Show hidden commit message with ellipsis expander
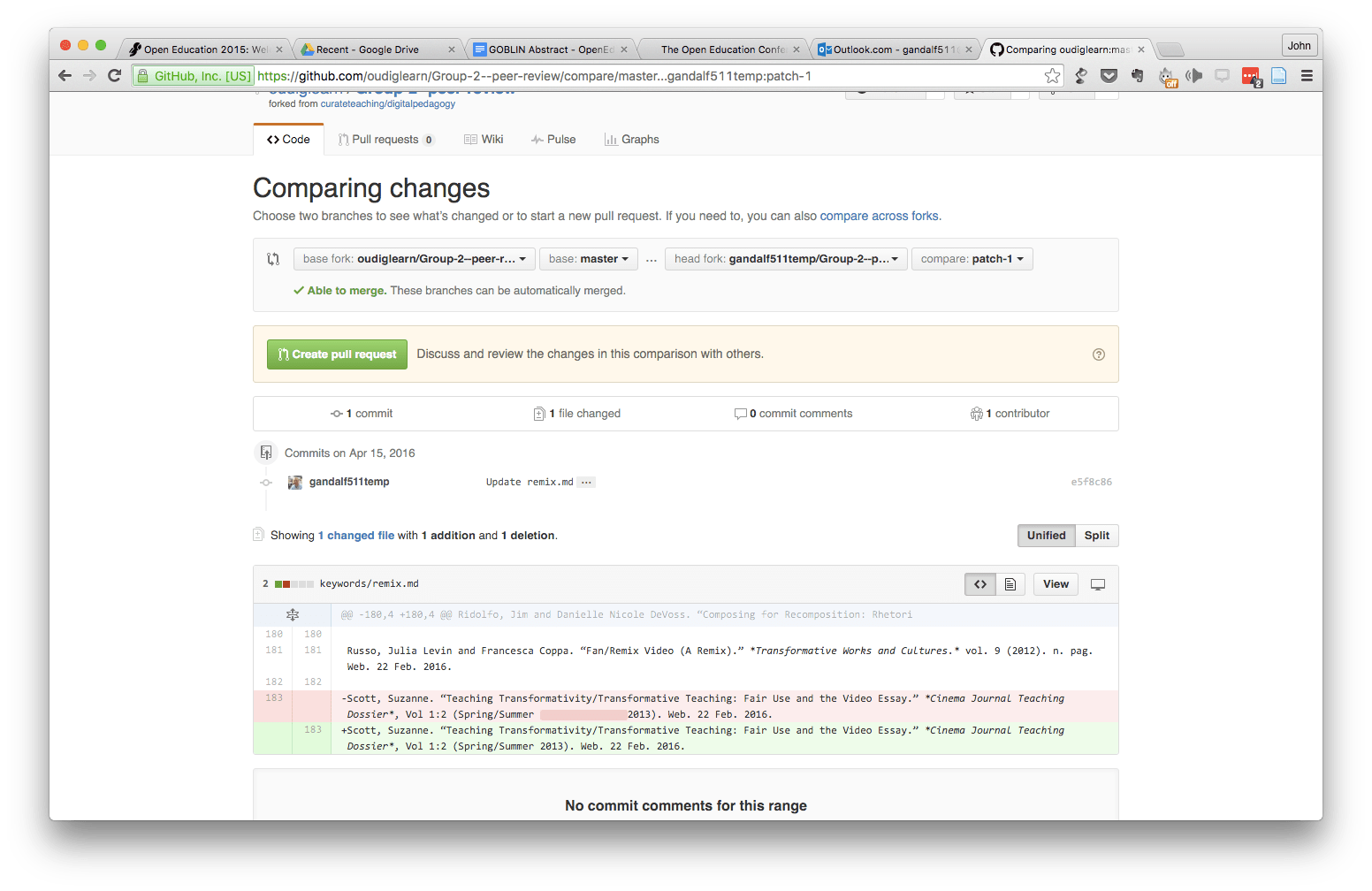 (586, 482)
